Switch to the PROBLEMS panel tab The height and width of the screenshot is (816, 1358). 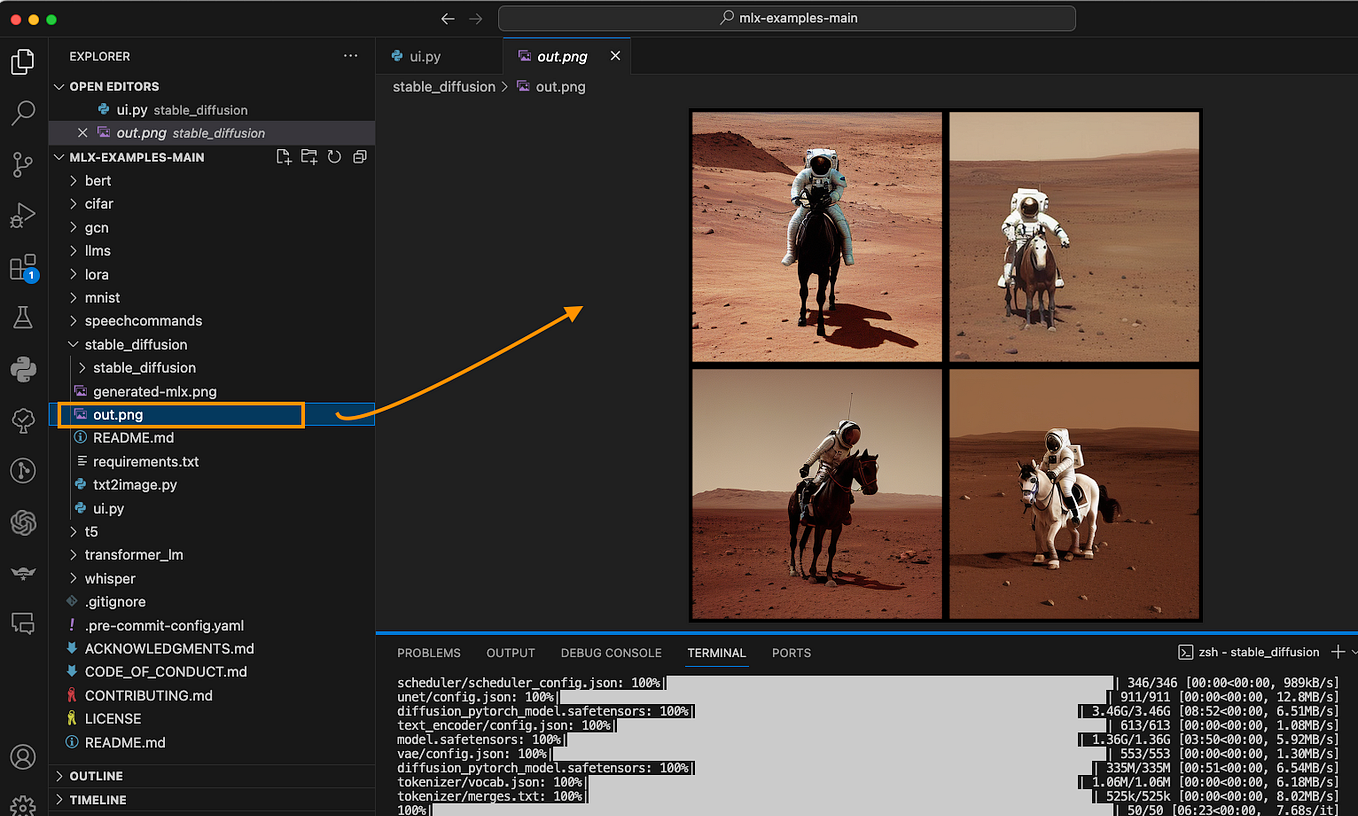coord(428,653)
